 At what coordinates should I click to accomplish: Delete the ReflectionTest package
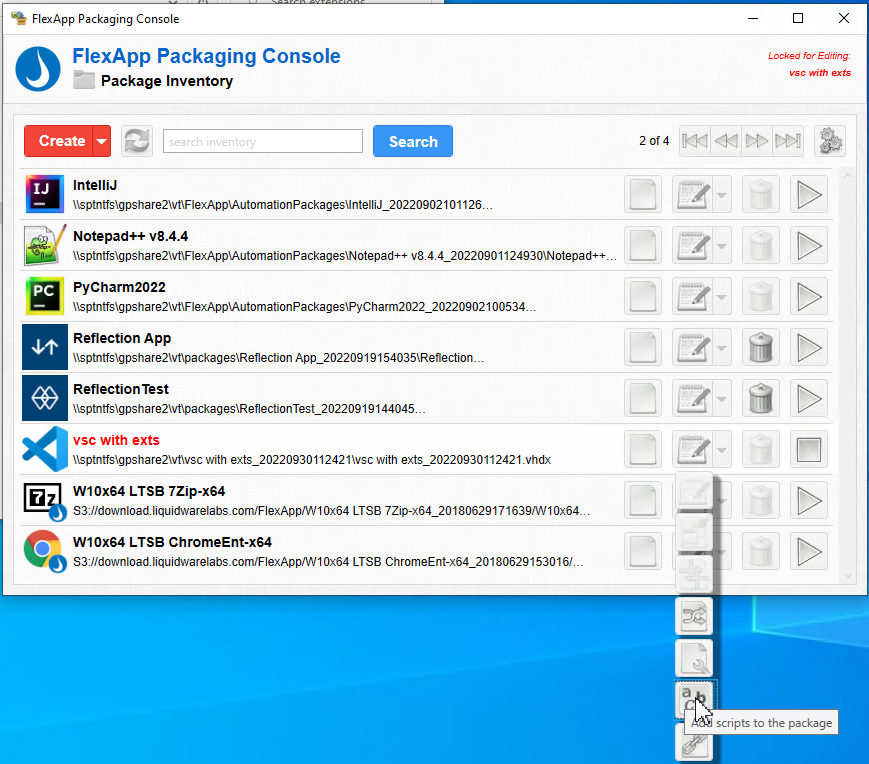761,398
